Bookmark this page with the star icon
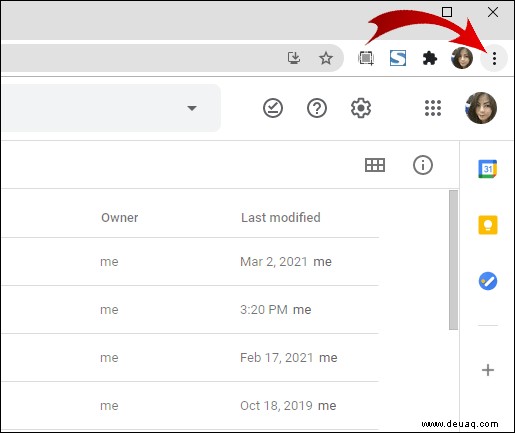Screen dimensions: 515x433 pos(325,58)
